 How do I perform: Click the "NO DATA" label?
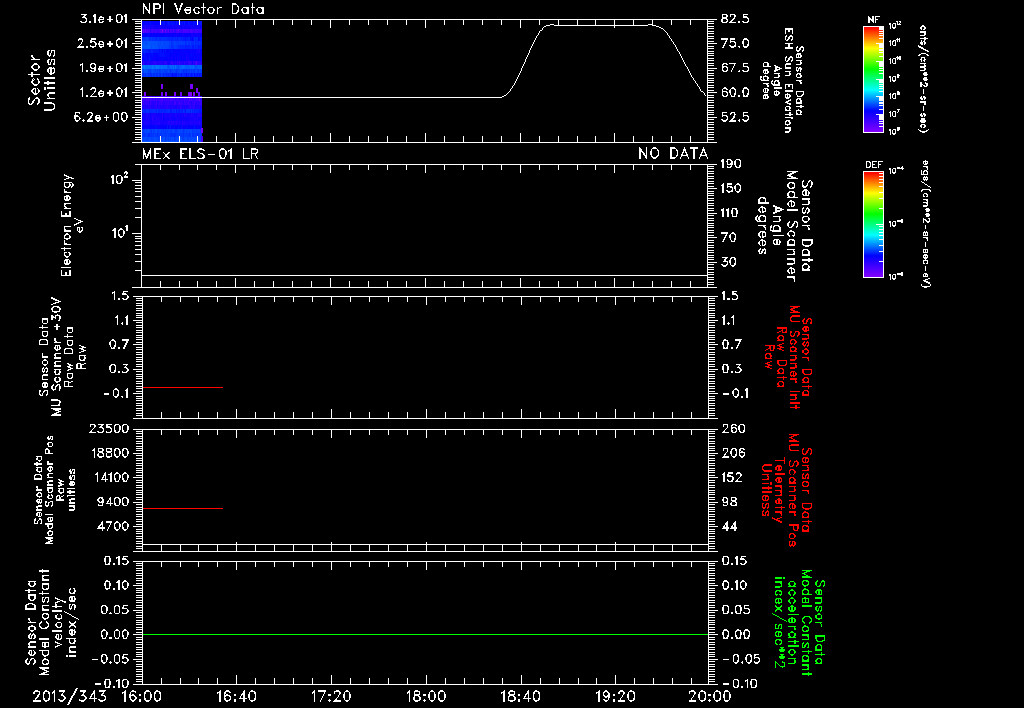[x=673, y=153]
